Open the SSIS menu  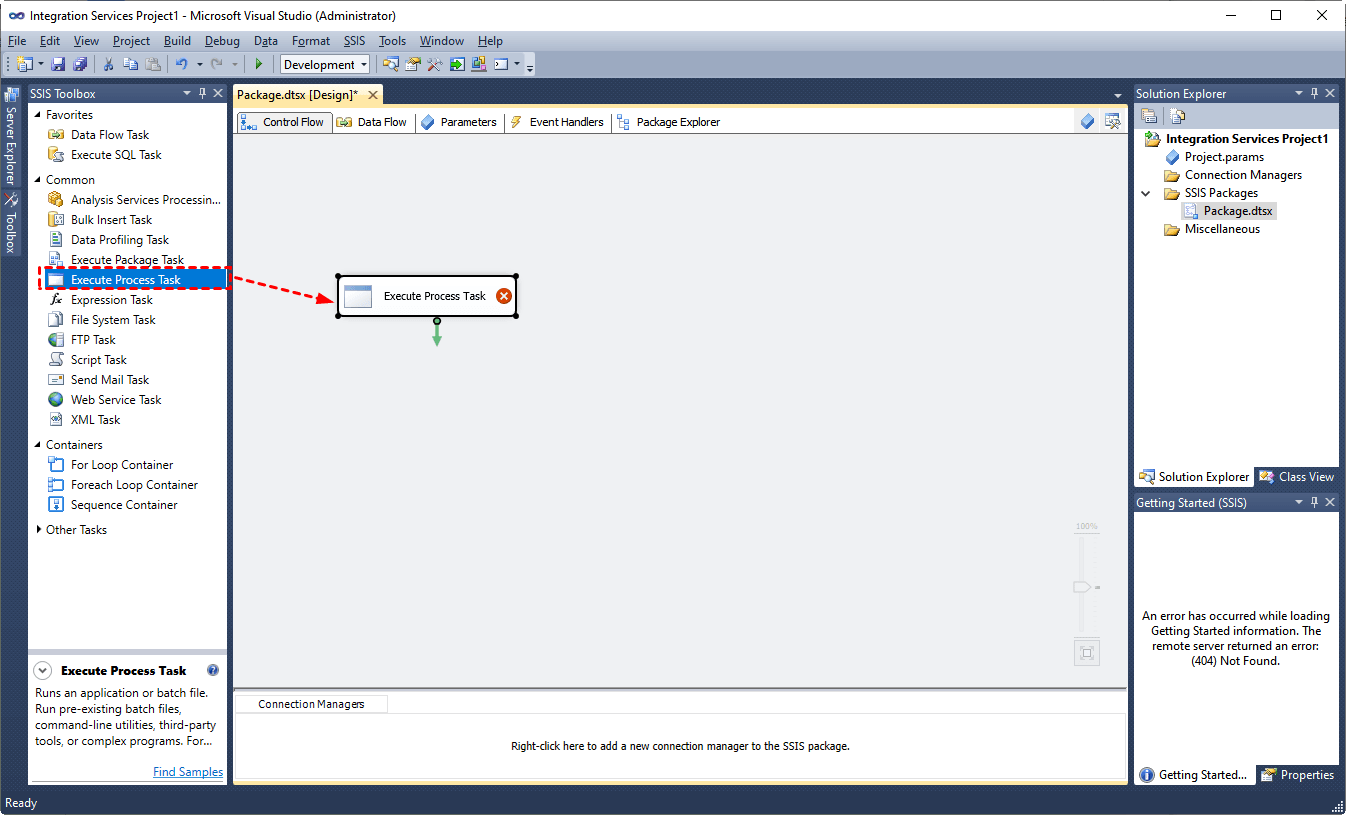(x=354, y=41)
